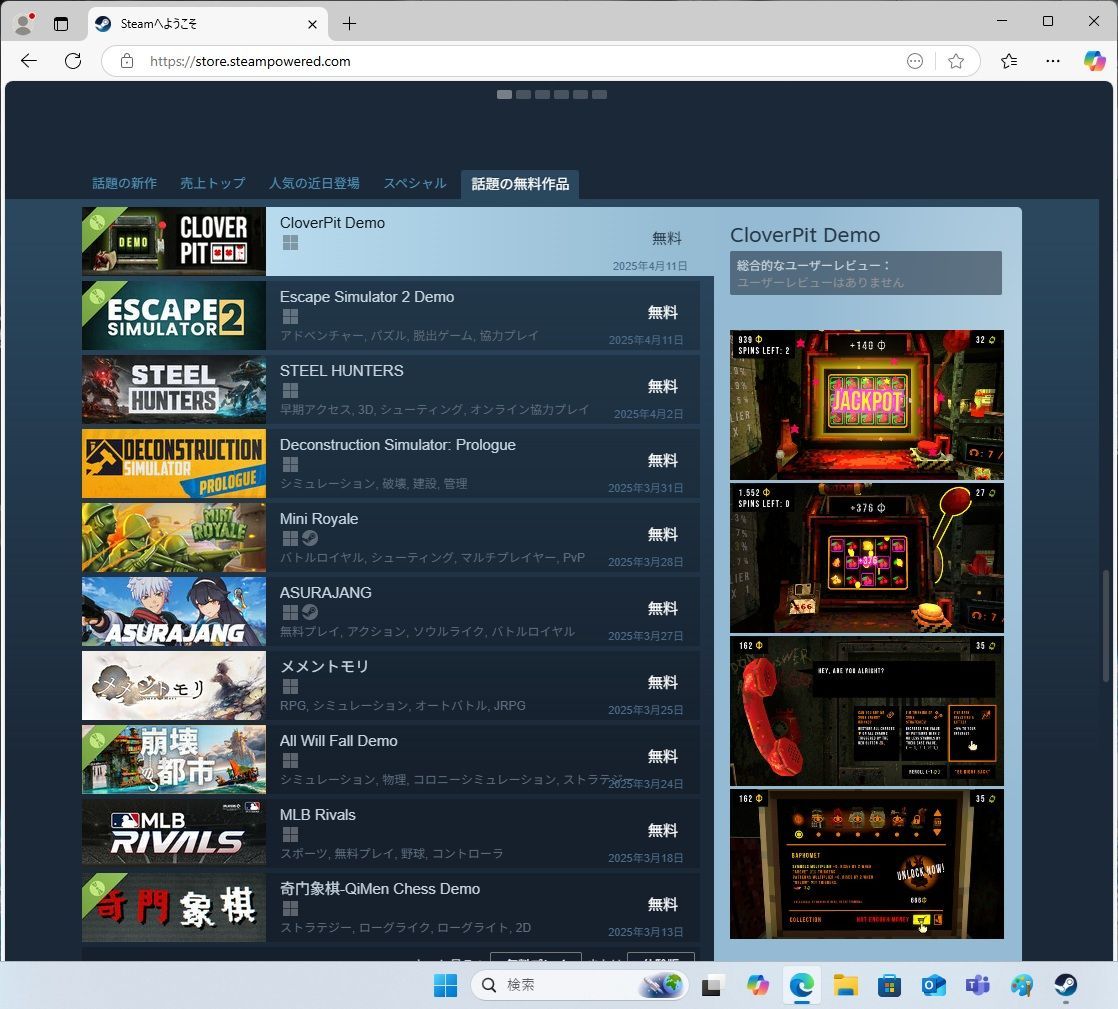The width and height of the screenshot is (1118, 1009).
Task: Select the 話題の無料作品 tab
Action: coord(520,184)
